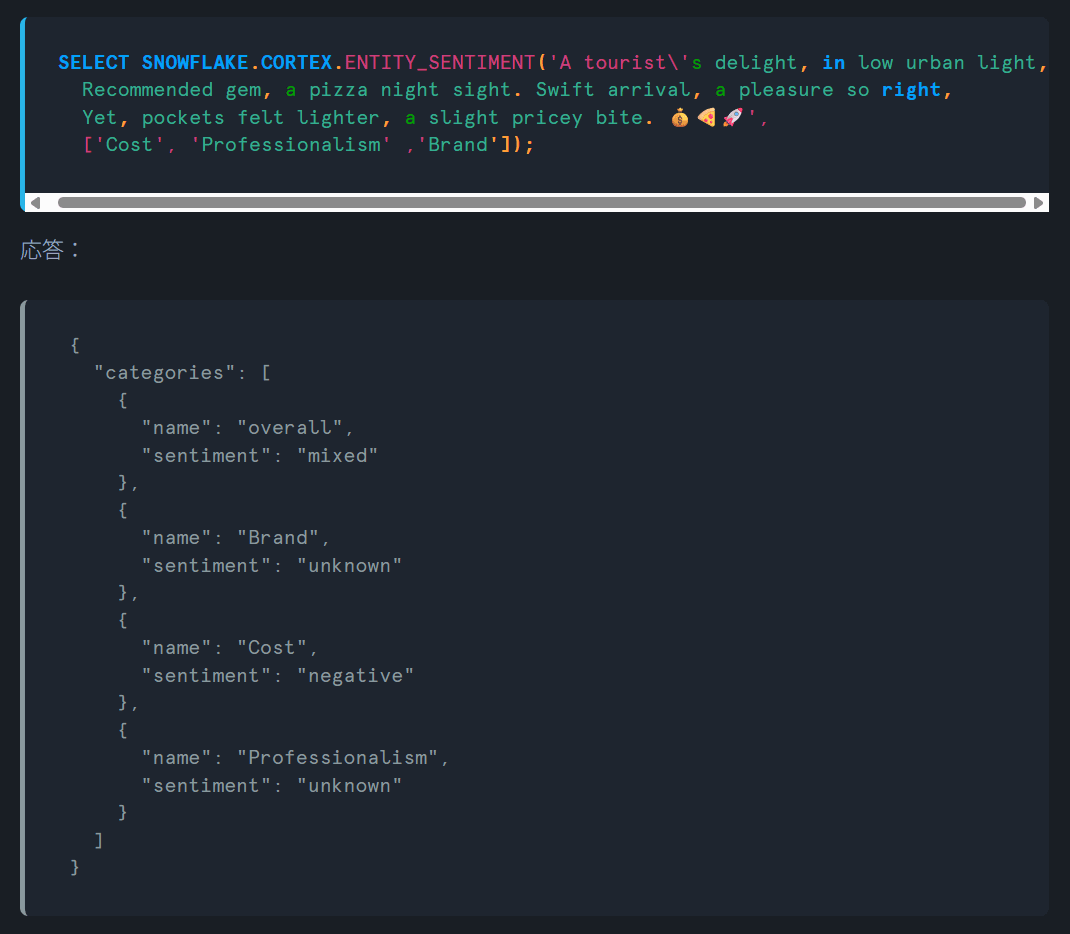
Task: Click the "unknown" sentiment under Professionalism
Action: coord(349,786)
